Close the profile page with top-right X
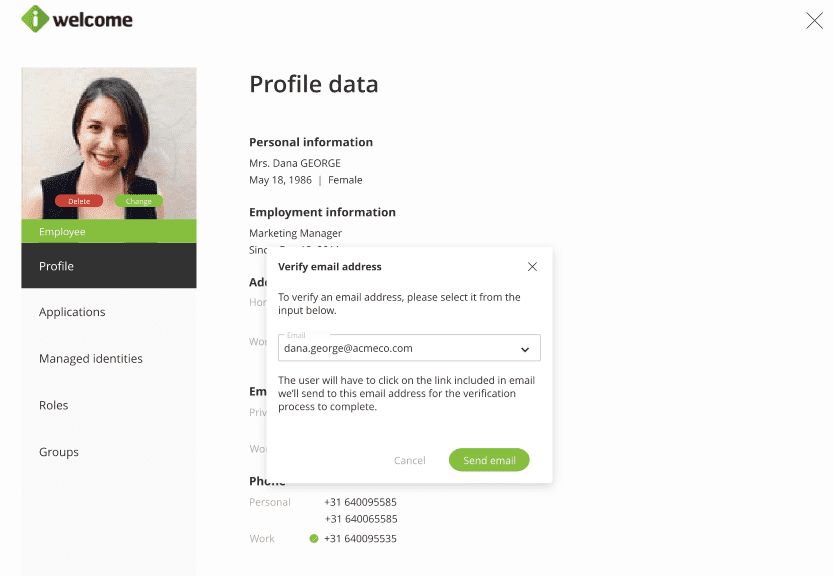 point(814,20)
